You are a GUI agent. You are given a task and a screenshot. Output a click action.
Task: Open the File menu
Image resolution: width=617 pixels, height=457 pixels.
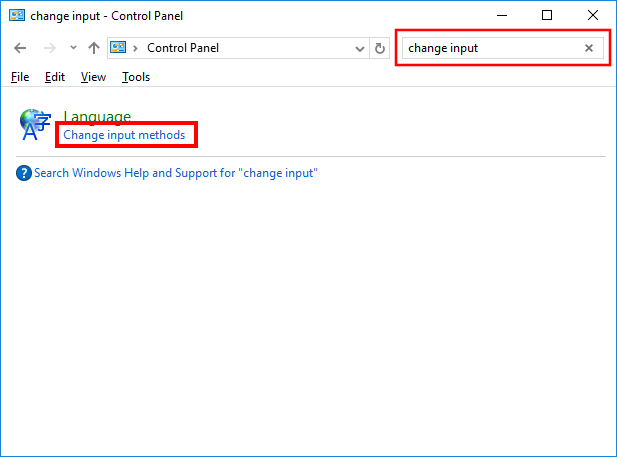[x=20, y=77]
